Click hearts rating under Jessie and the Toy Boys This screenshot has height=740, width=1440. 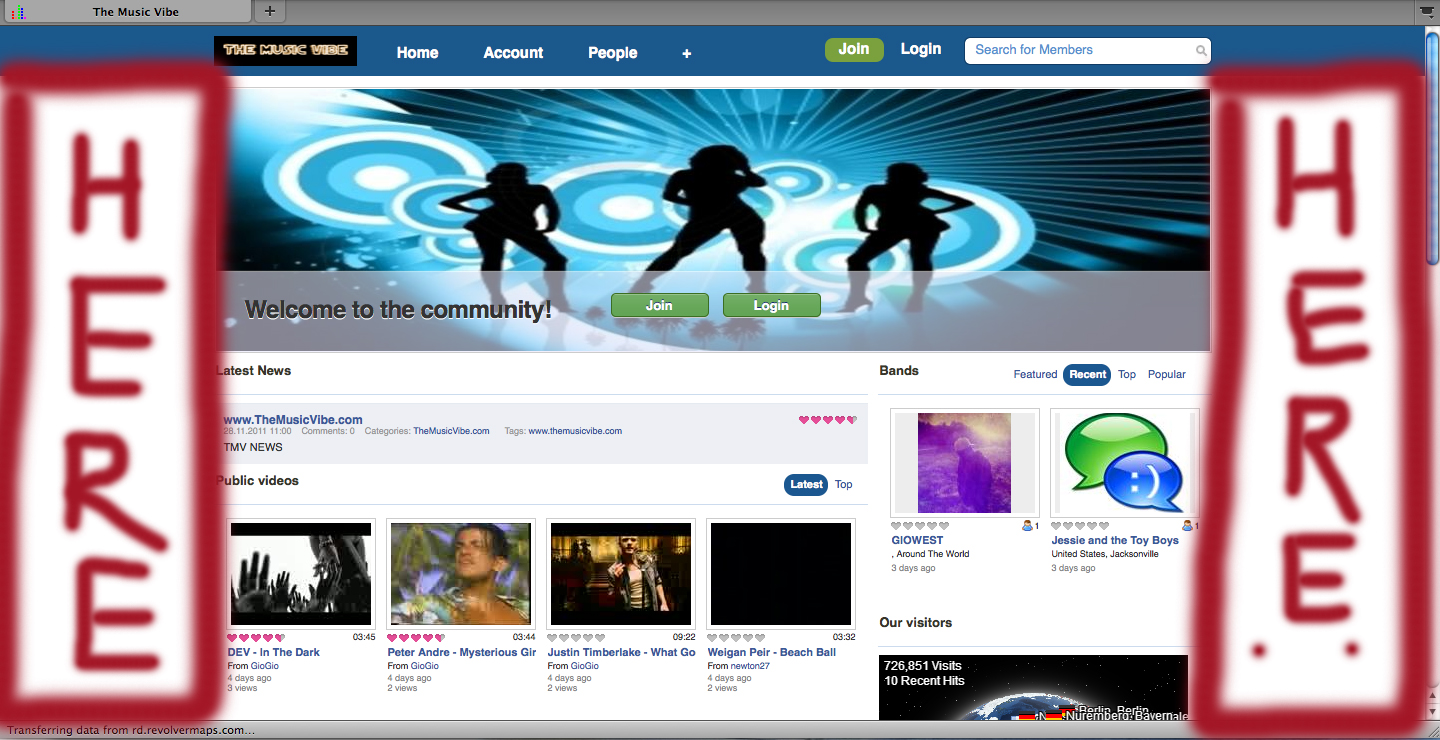click(x=1080, y=526)
